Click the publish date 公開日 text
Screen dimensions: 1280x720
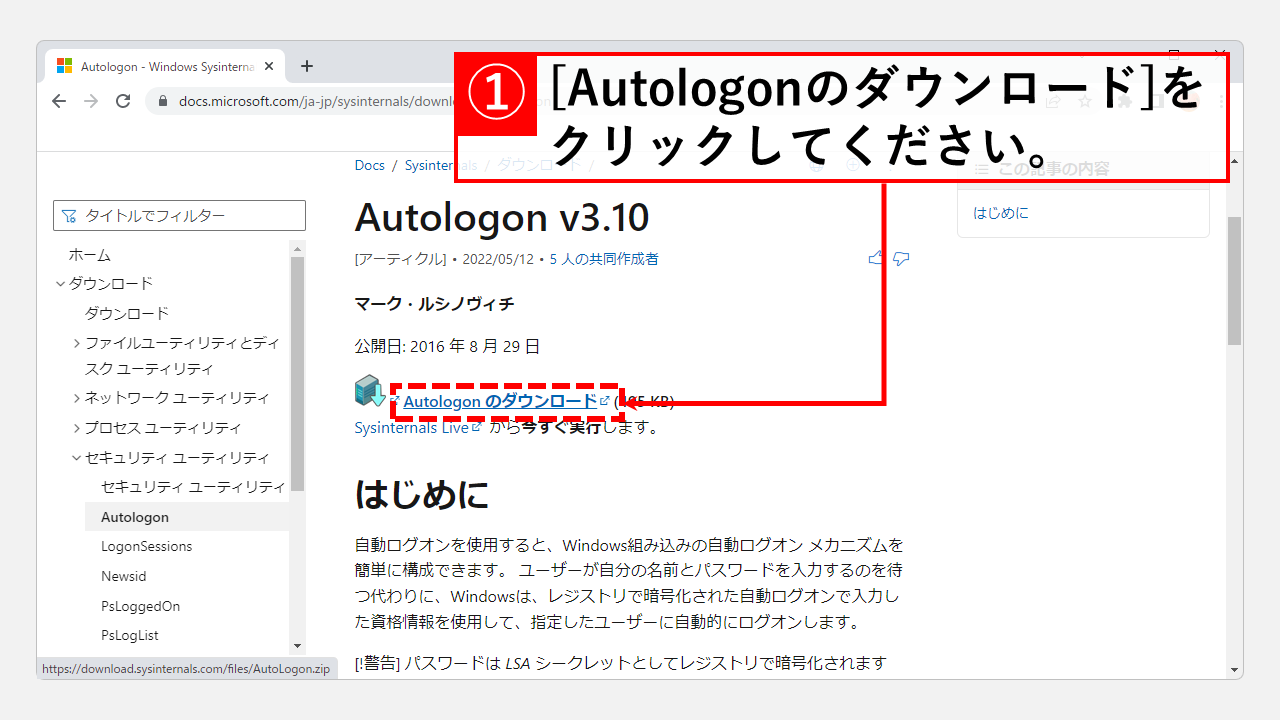pyautogui.click(x=447, y=346)
